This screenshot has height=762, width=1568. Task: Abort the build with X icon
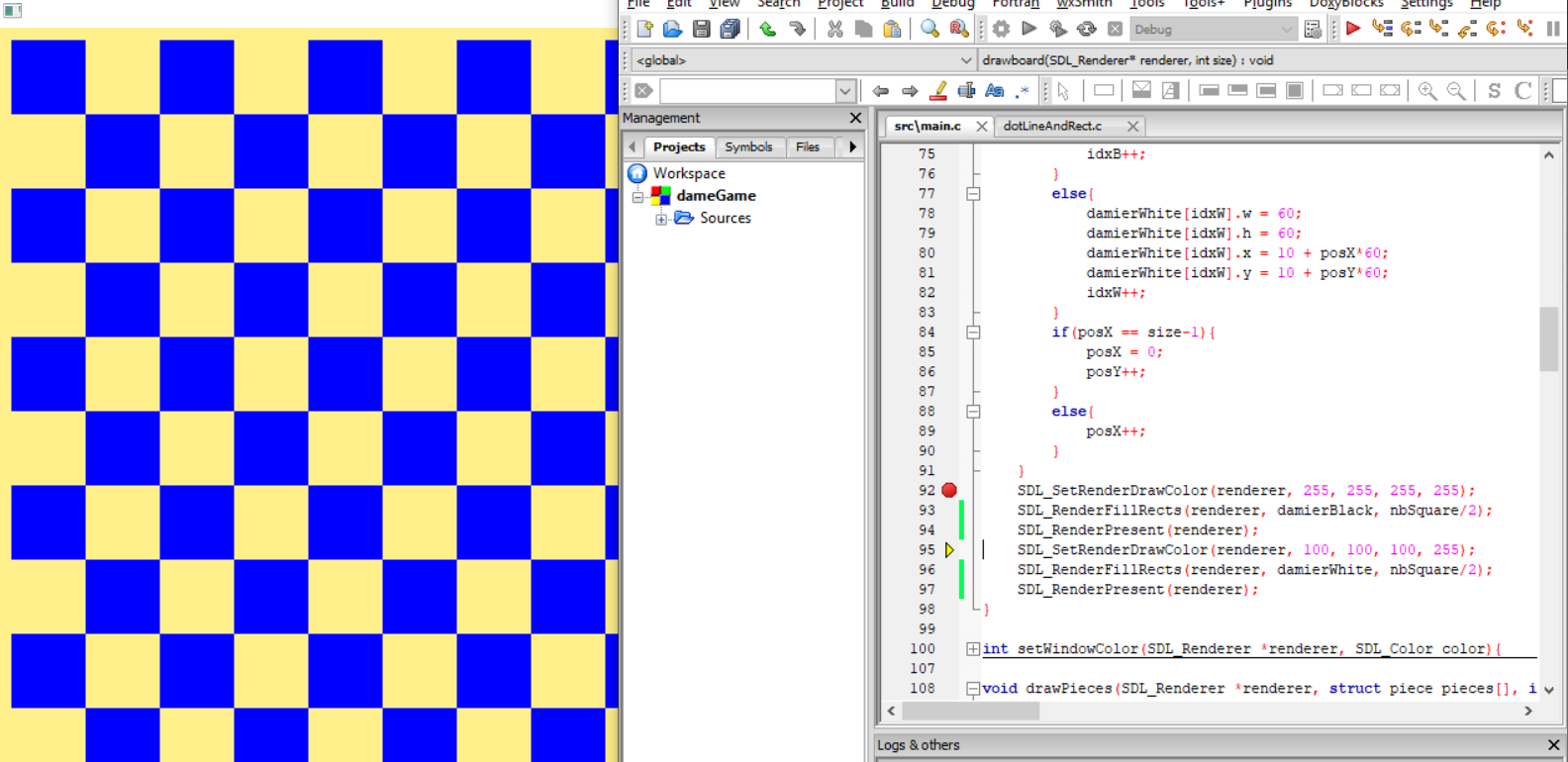click(1115, 30)
